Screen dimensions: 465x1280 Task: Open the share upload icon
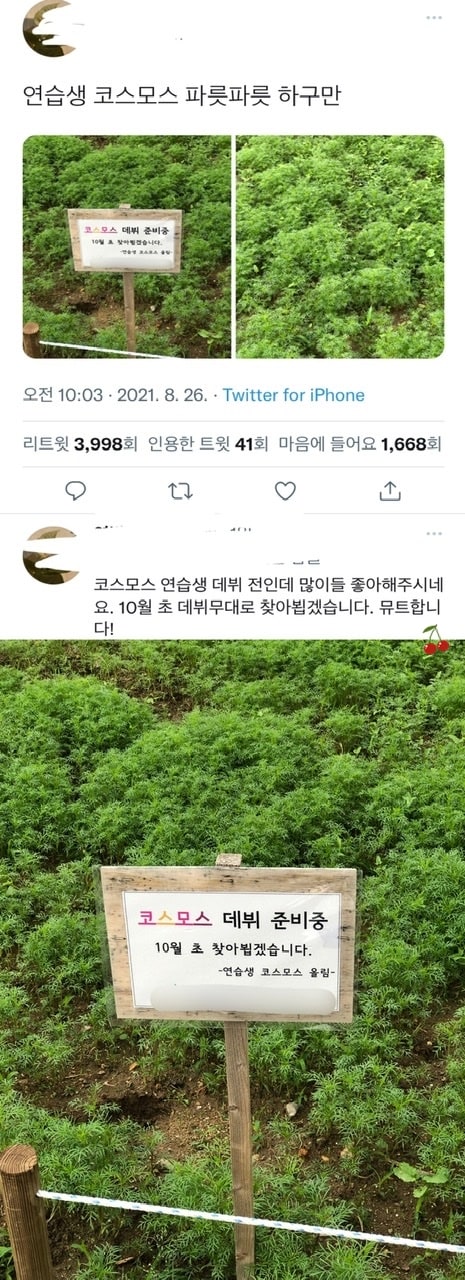[x=391, y=490]
